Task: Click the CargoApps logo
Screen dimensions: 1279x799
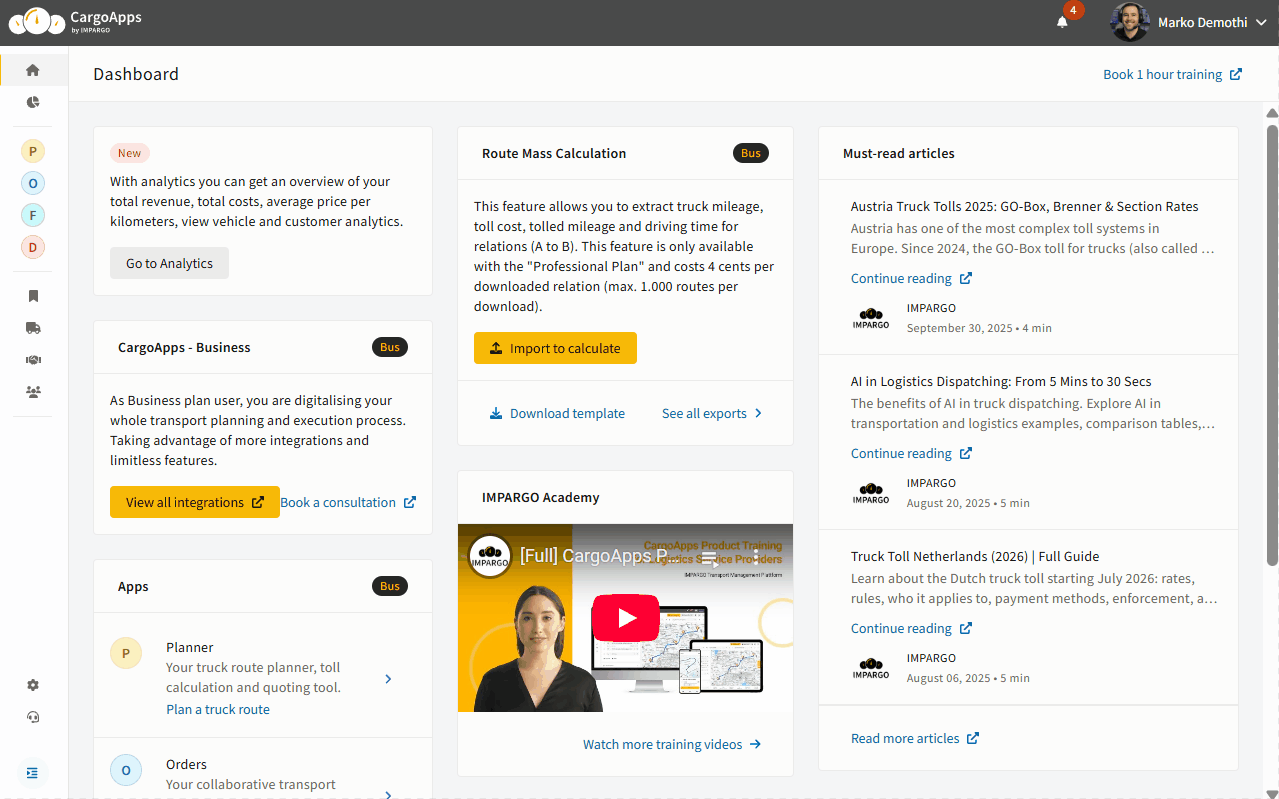Action: [75, 21]
